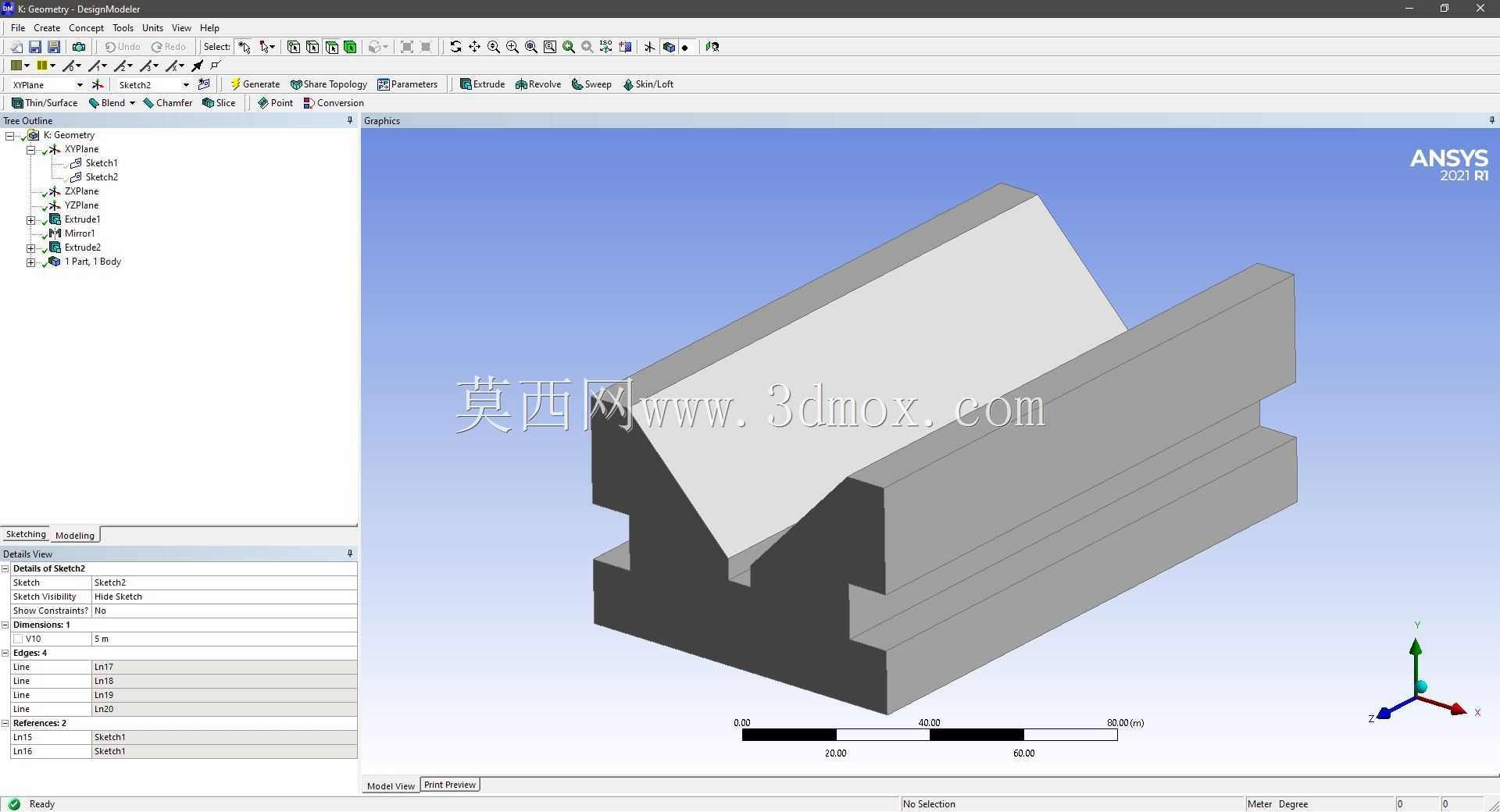Click the New Selection cursor icon
The width and height of the screenshot is (1500, 812).
click(x=245, y=47)
